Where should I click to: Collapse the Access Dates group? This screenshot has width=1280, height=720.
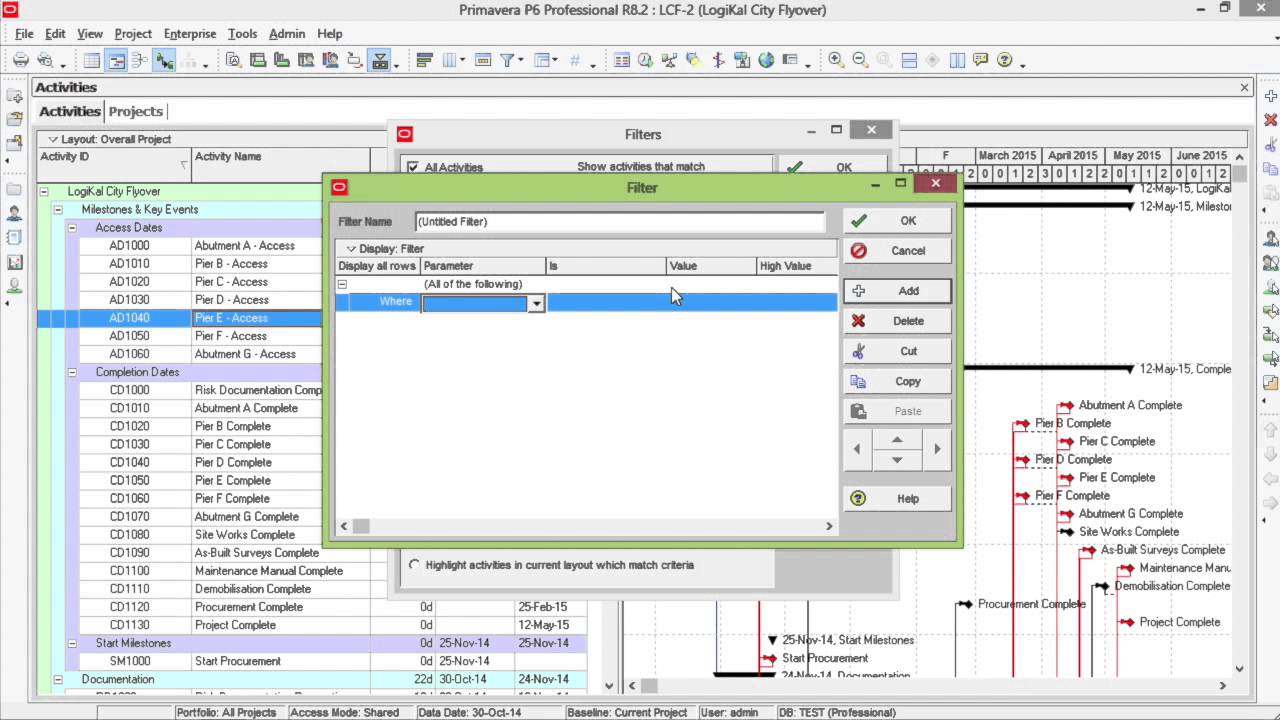71,227
